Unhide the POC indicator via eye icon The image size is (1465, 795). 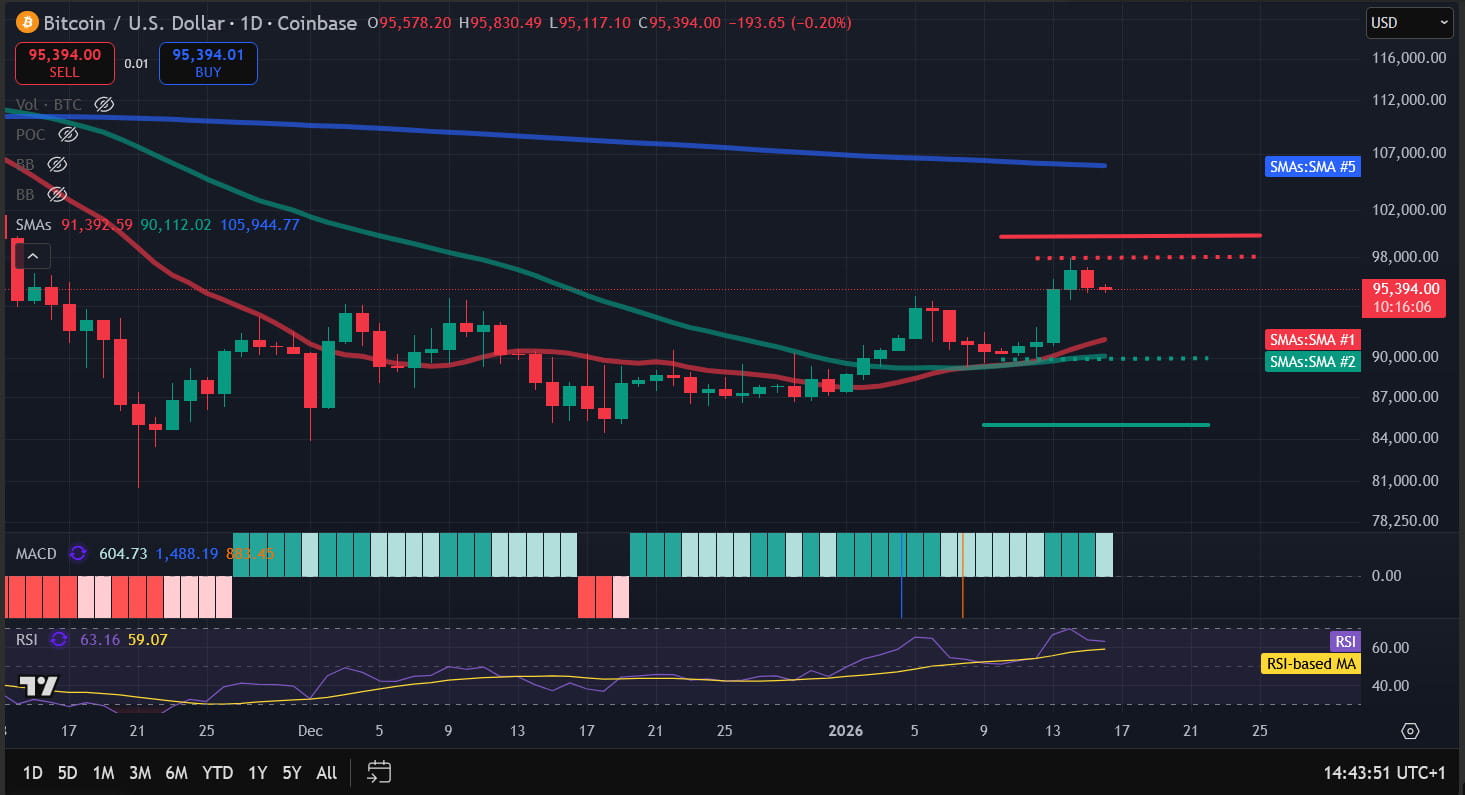coord(68,134)
